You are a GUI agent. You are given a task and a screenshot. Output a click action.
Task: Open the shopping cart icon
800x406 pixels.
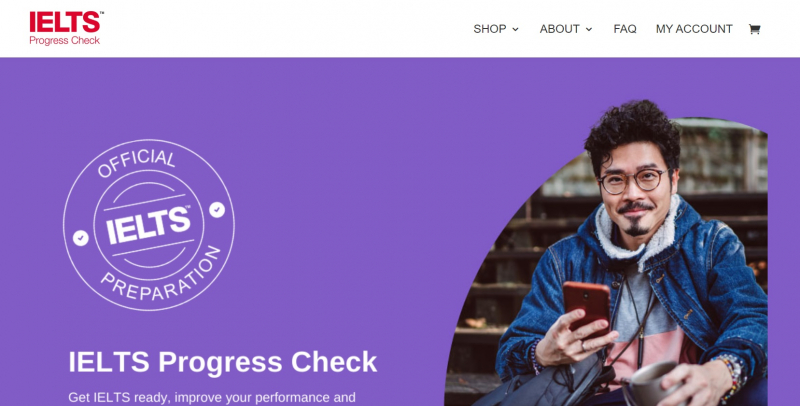pos(754,29)
